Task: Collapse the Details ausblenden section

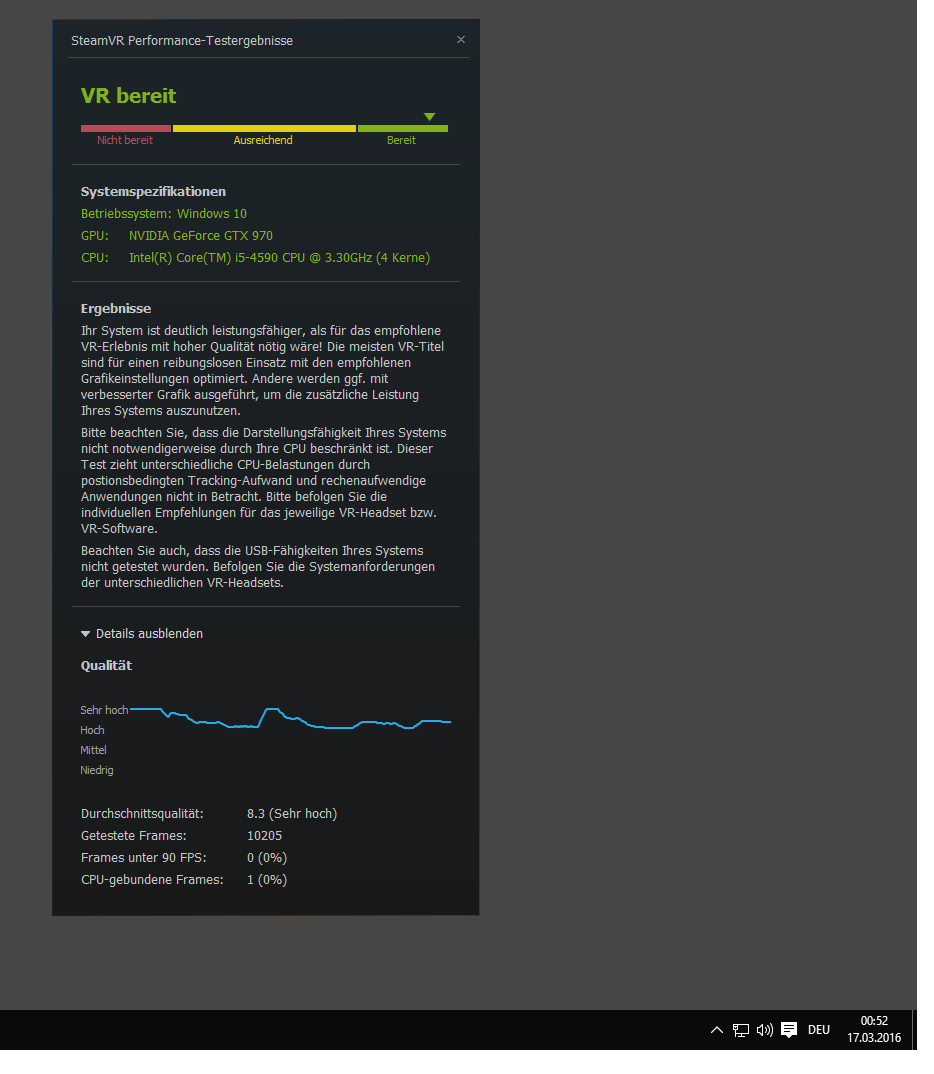Action: pyautogui.click(x=142, y=634)
